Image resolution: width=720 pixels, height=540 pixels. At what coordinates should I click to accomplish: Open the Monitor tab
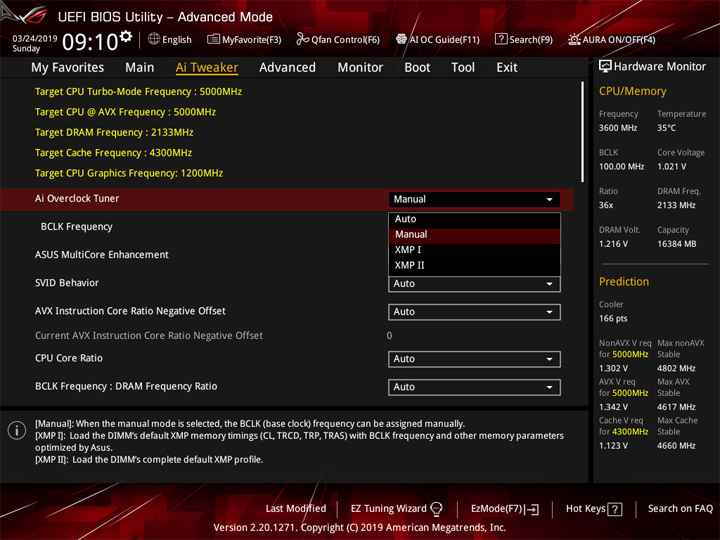pyautogui.click(x=360, y=68)
